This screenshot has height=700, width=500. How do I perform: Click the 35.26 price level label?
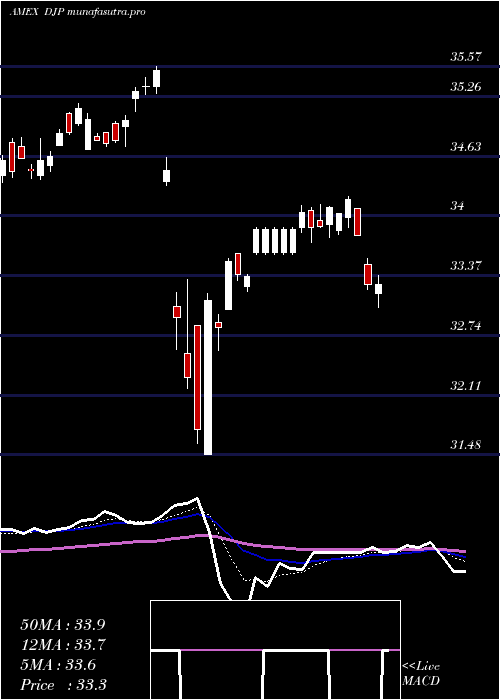coord(466,87)
